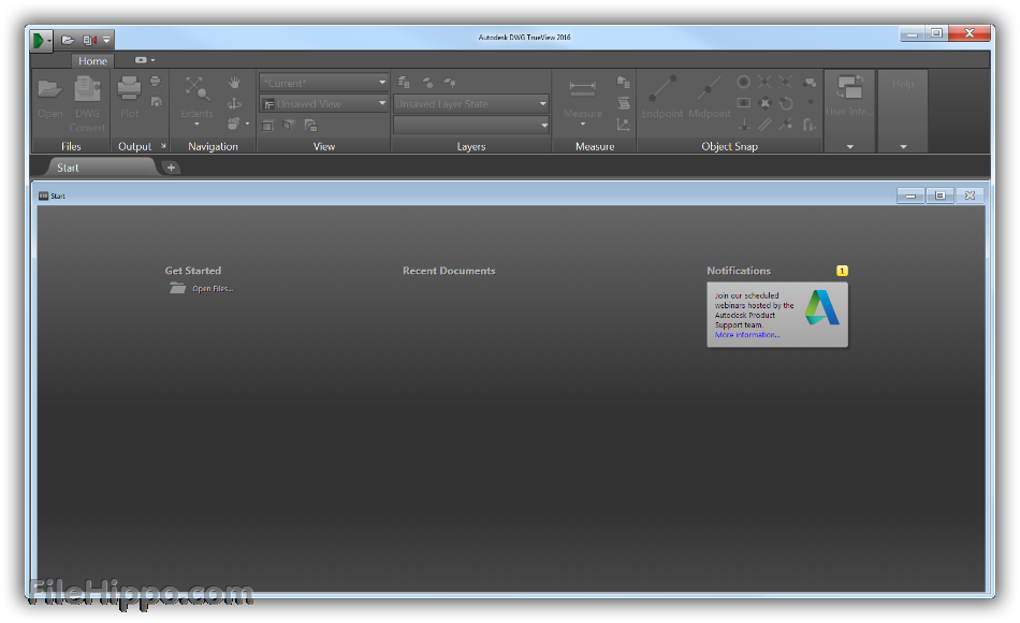
Task: Expand the User Interface panel arrow
Action: pyautogui.click(x=850, y=147)
